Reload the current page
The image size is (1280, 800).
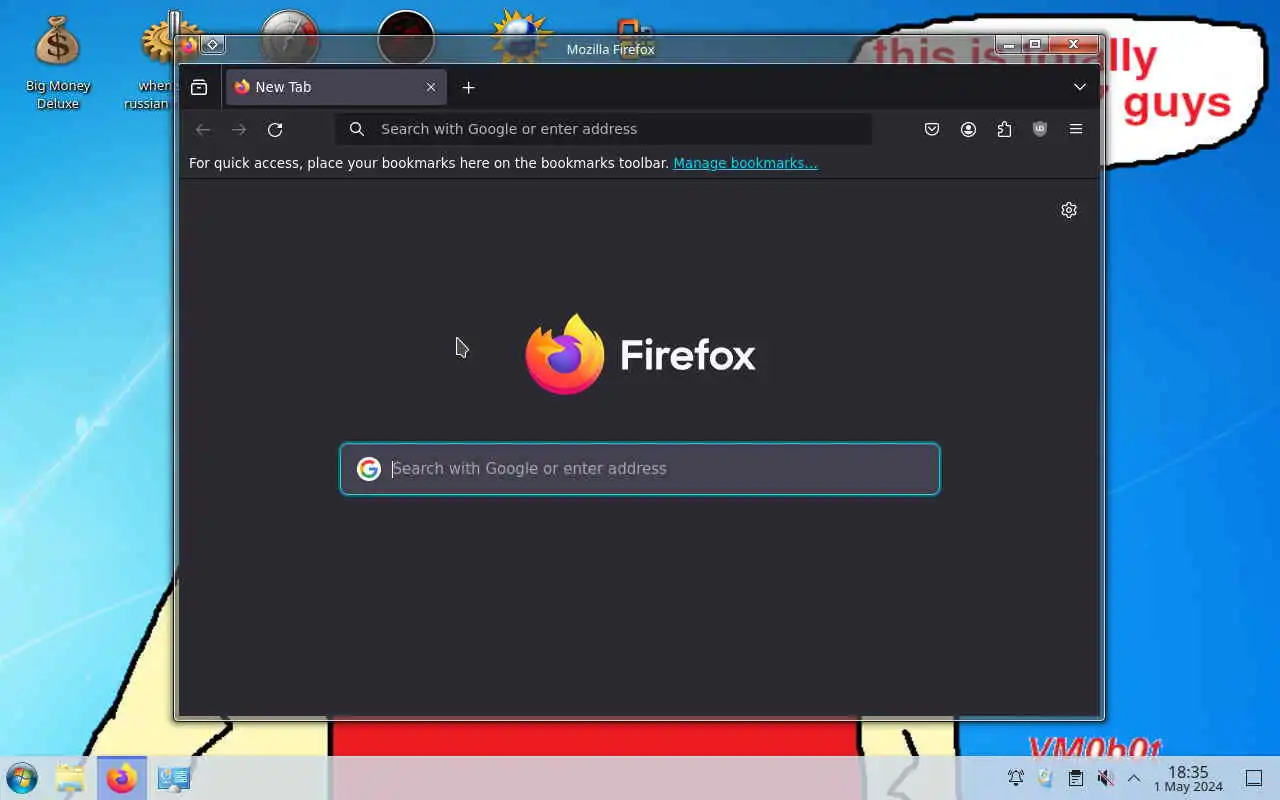tap(275, 129)
